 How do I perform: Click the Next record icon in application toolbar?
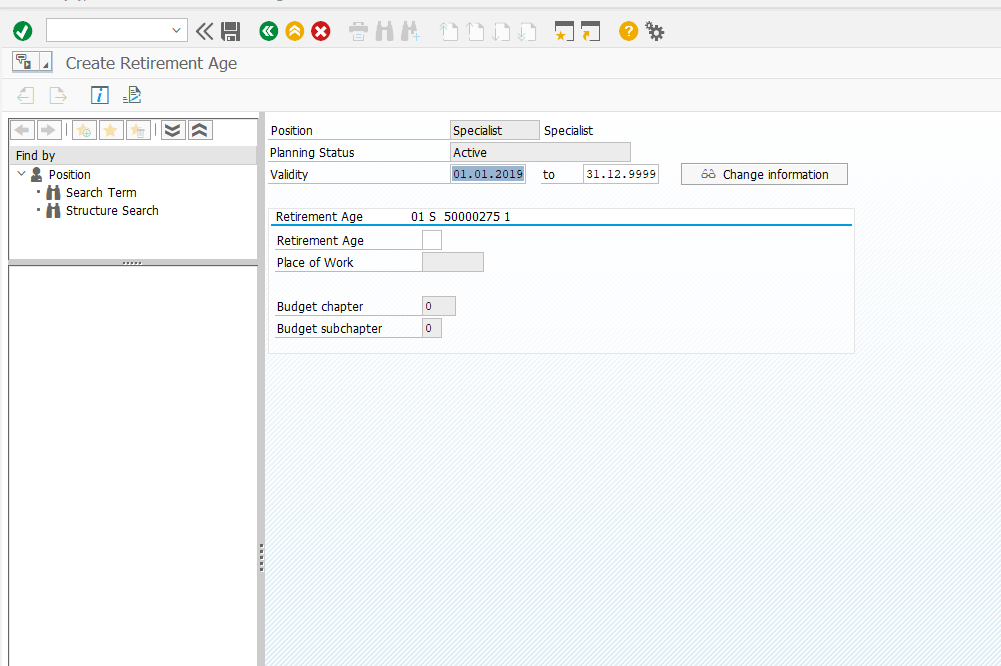(58, 96)
